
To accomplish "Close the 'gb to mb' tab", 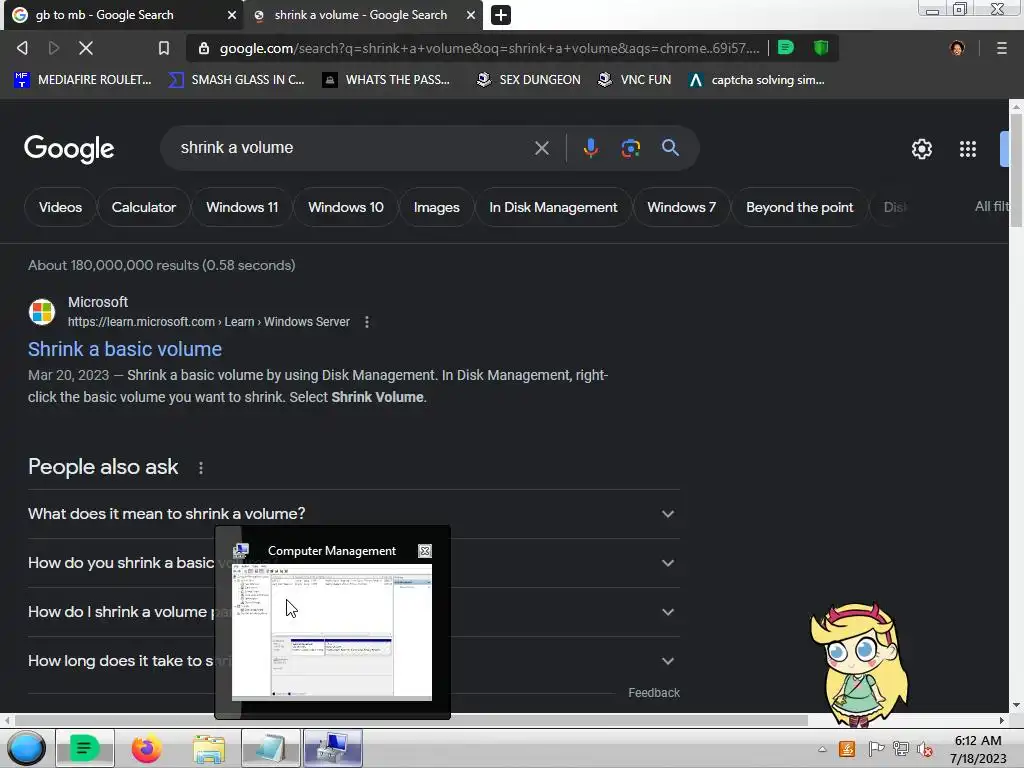I will [232, 15].
